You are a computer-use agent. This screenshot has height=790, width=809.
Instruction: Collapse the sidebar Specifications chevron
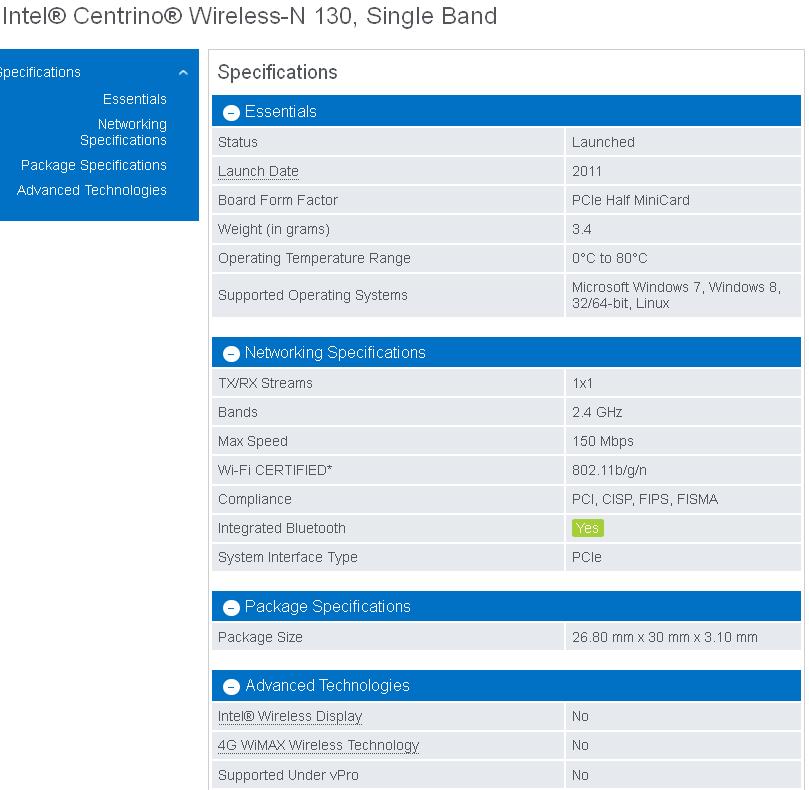pos(183,73)
